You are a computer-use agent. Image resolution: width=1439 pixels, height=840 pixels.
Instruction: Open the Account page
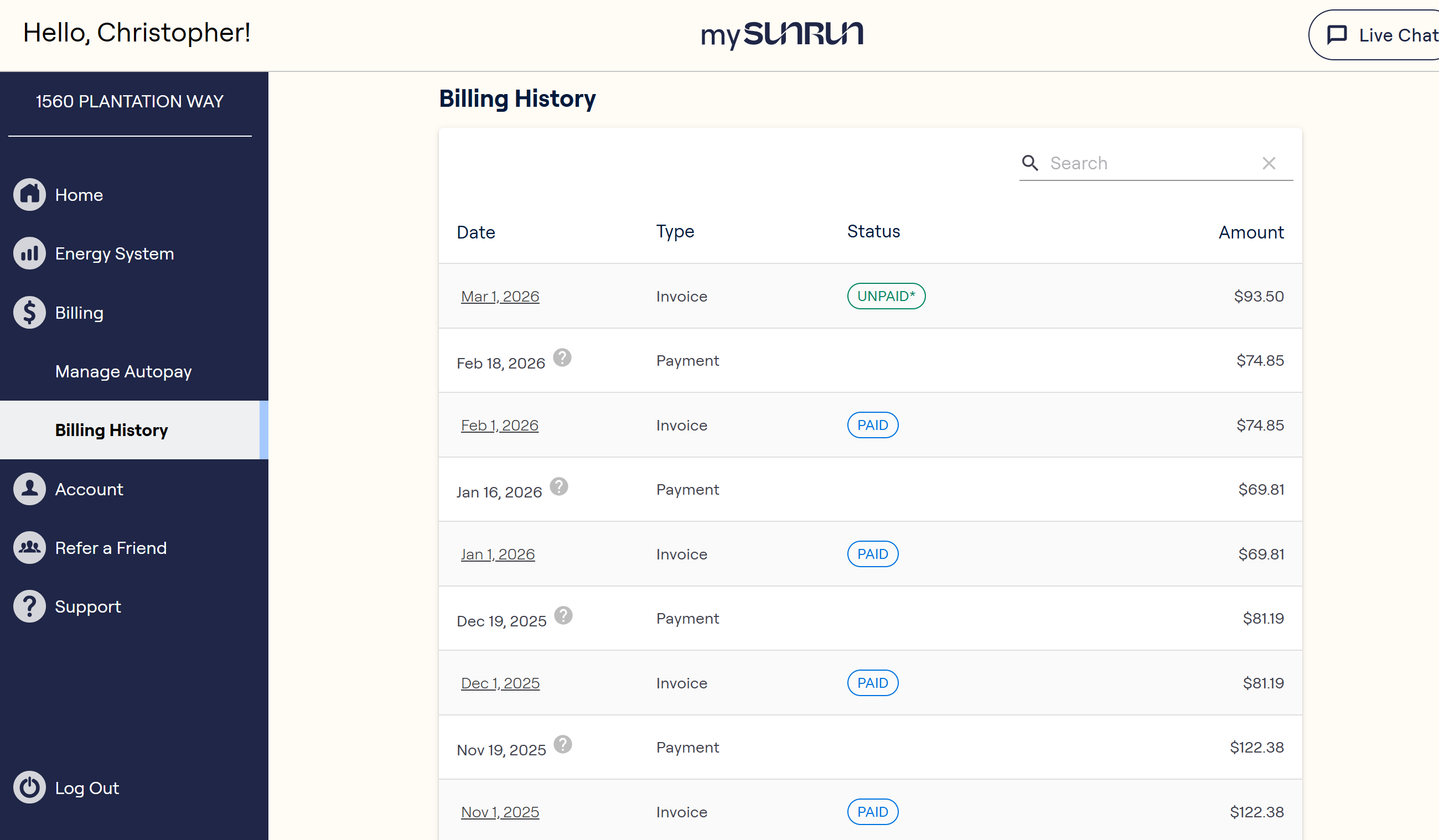point(89,489)
